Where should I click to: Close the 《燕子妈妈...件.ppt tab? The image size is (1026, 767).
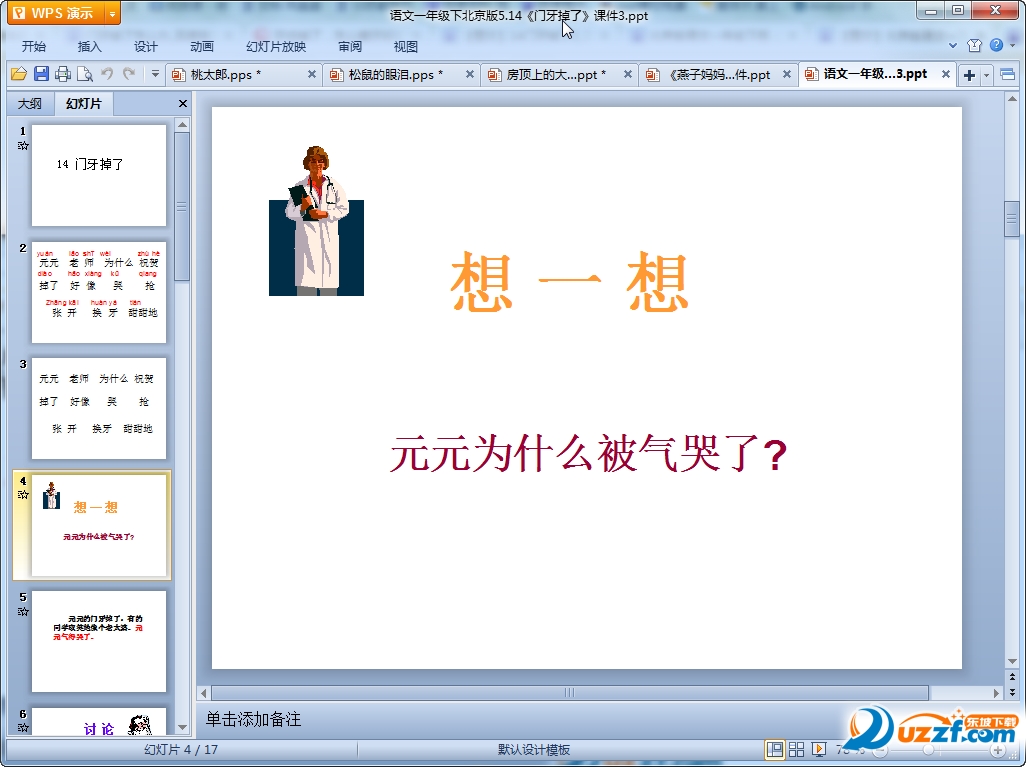coord(787,75)
